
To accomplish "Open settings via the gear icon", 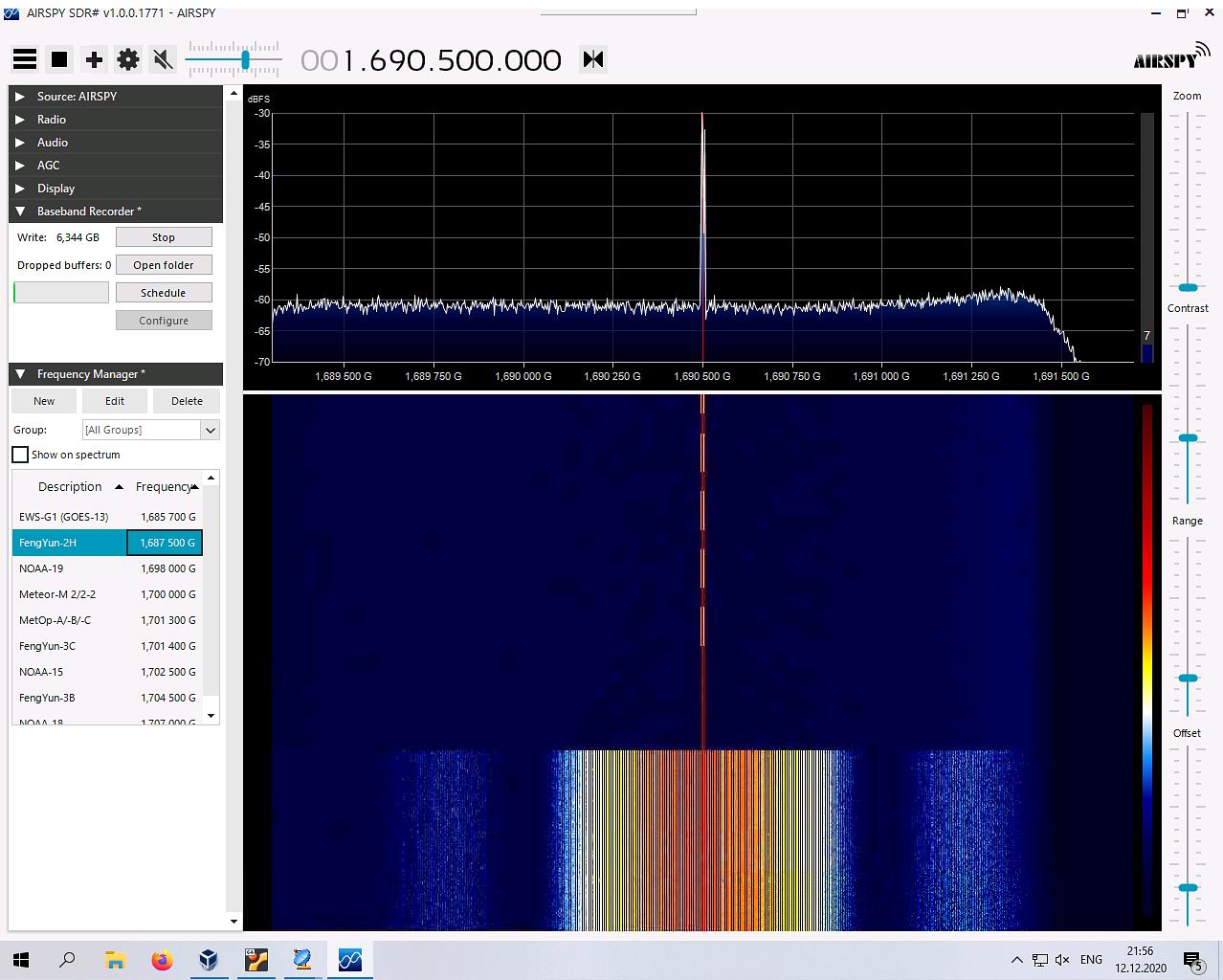I will coord(128,59).
